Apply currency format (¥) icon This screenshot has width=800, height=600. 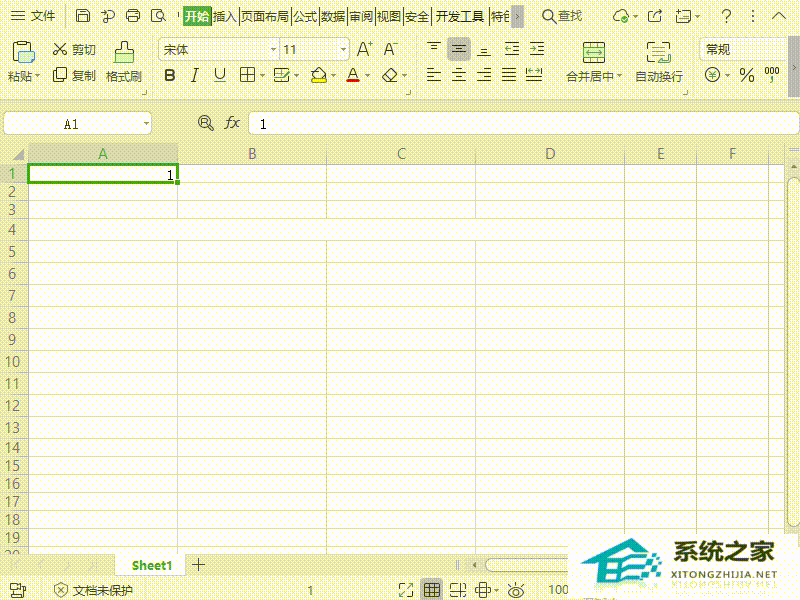pos(713,76)
